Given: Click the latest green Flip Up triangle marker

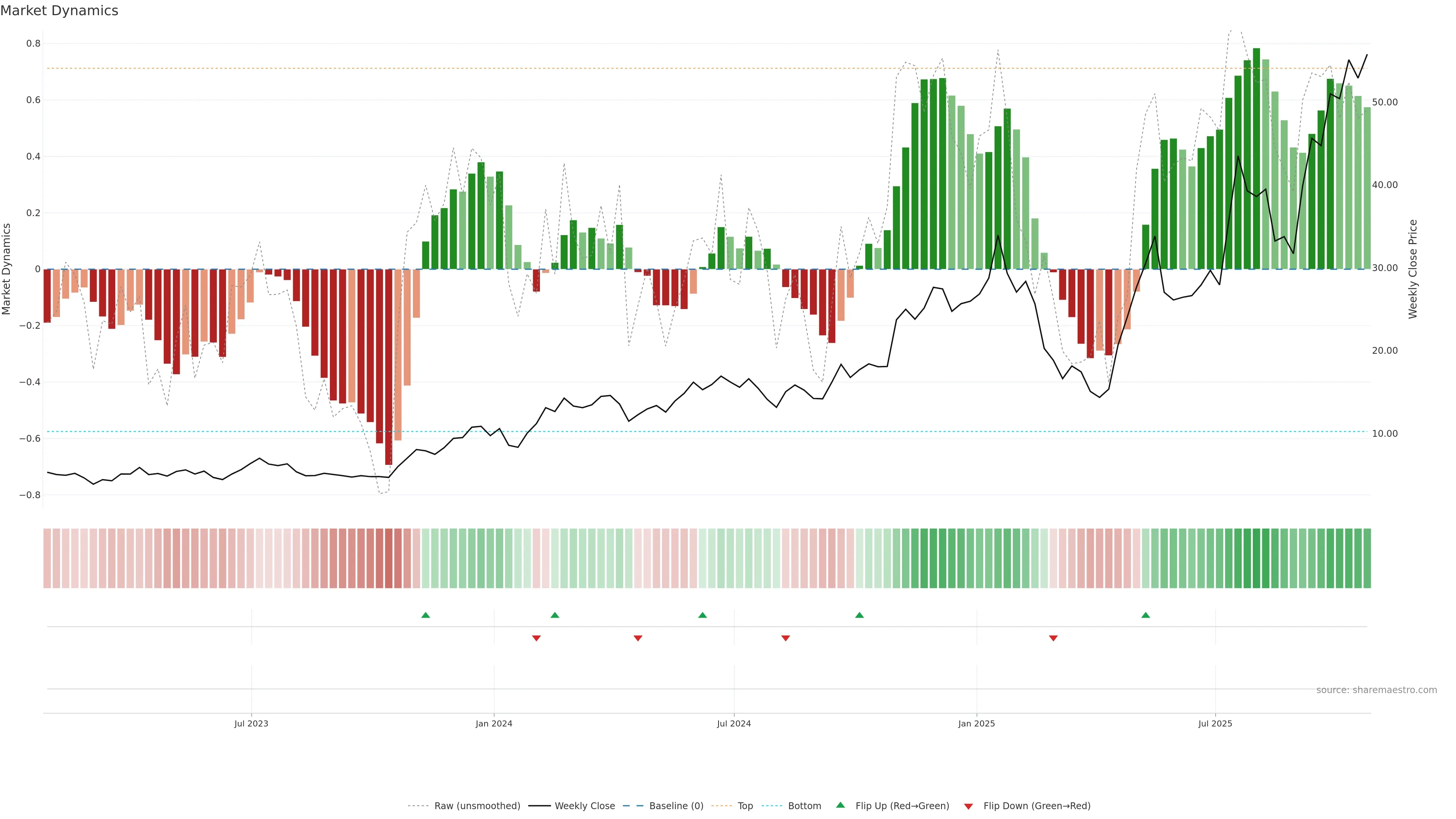Looking at the screenshot, I should [1145, 615].
